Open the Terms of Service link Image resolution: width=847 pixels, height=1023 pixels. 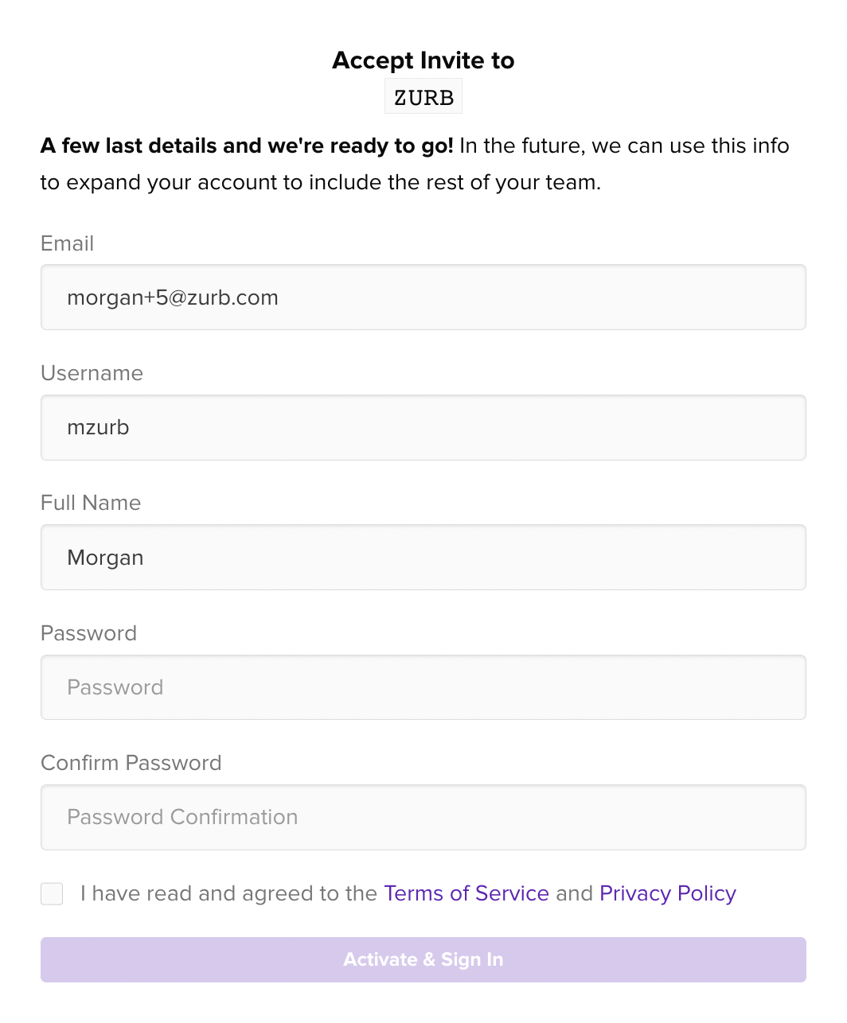coord(466,893)
